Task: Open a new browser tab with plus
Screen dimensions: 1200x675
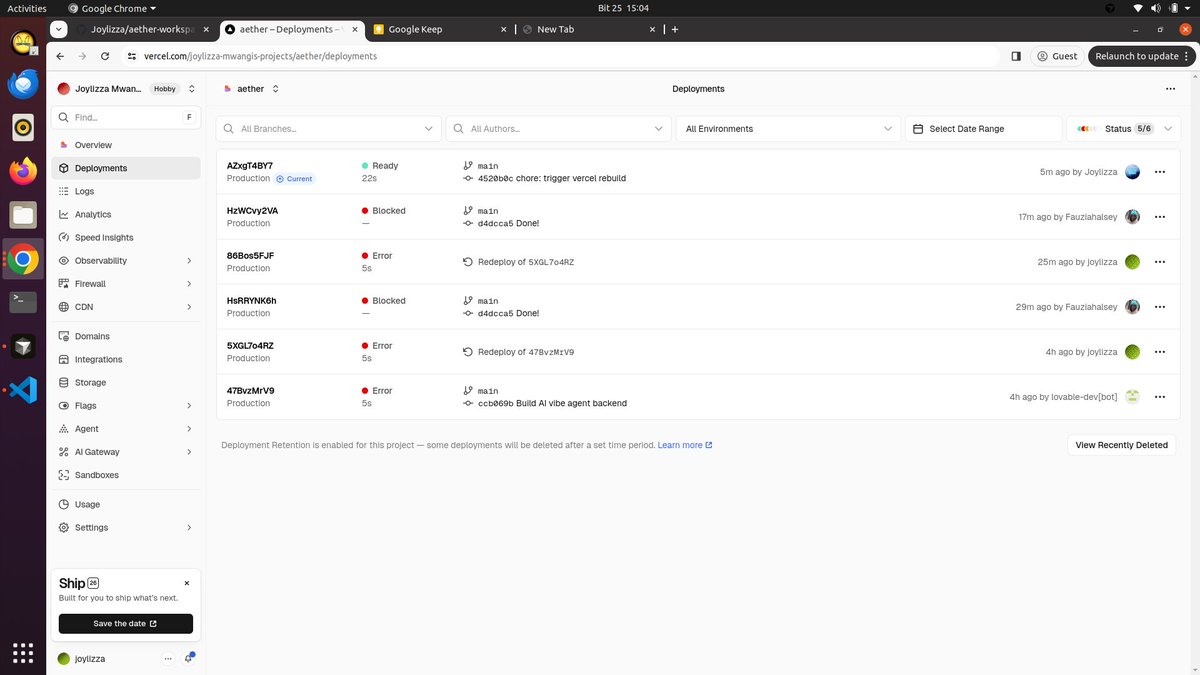Action: click(675, 29)
